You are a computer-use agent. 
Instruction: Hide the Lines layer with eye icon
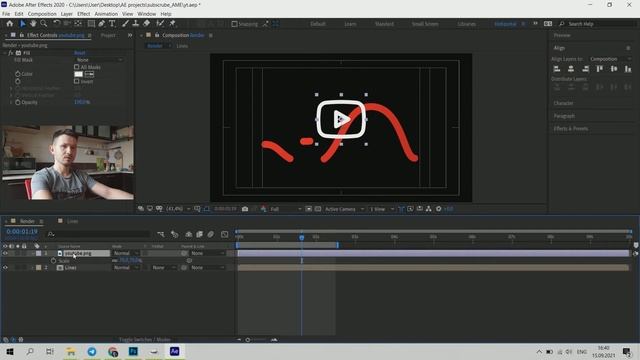[5, 268]
